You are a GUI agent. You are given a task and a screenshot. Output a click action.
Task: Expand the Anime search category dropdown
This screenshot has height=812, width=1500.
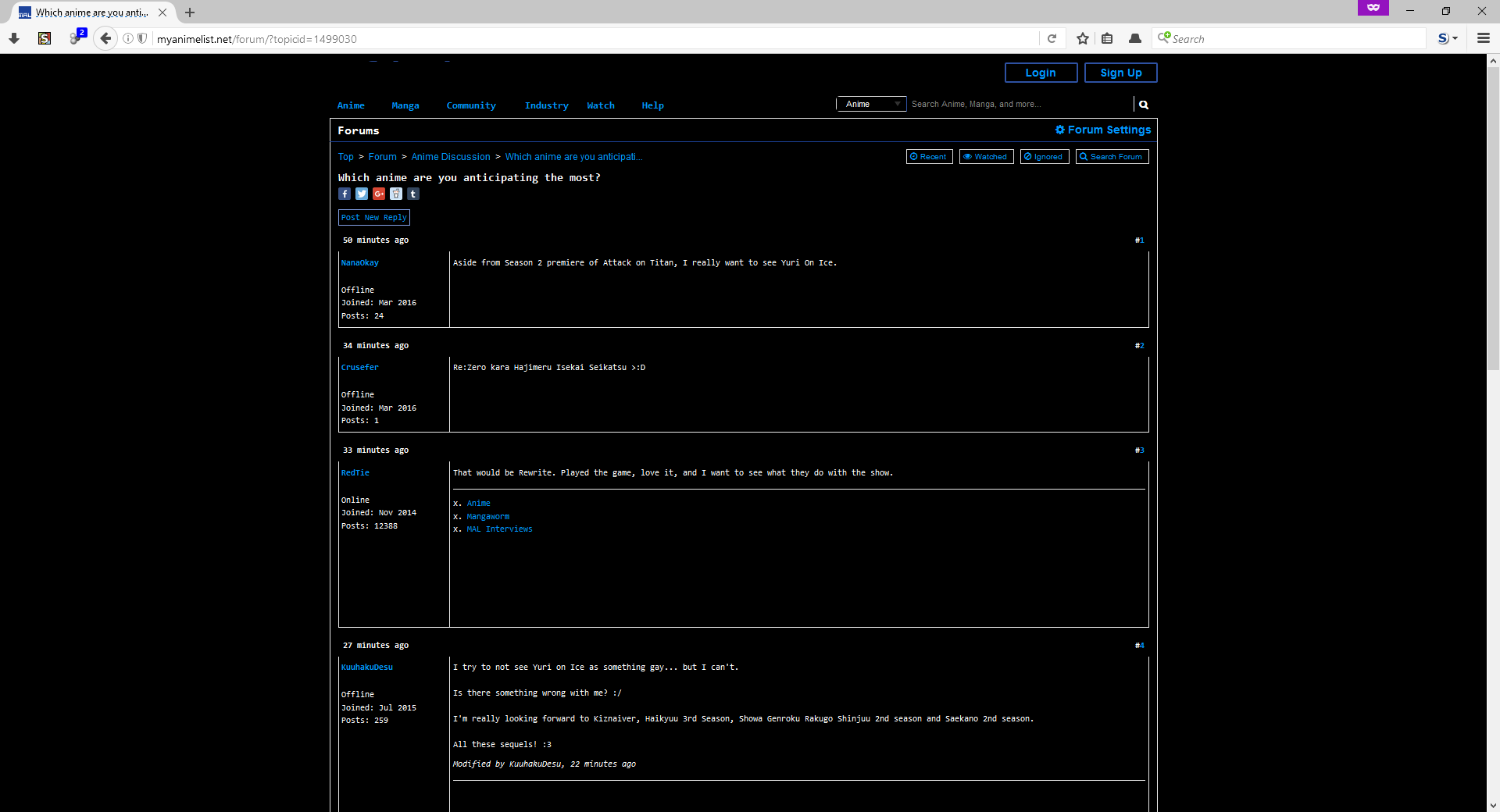click(871, 104)
